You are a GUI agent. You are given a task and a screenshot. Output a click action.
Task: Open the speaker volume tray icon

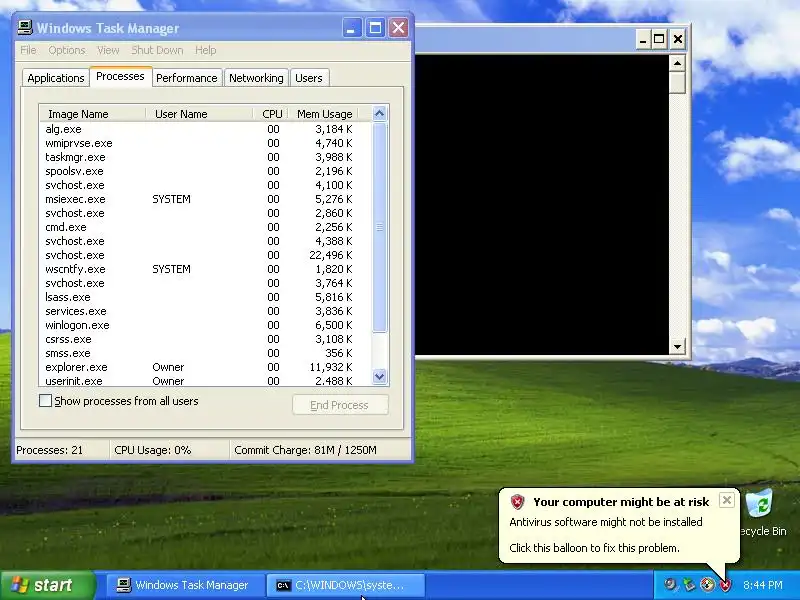pos(670,585)
